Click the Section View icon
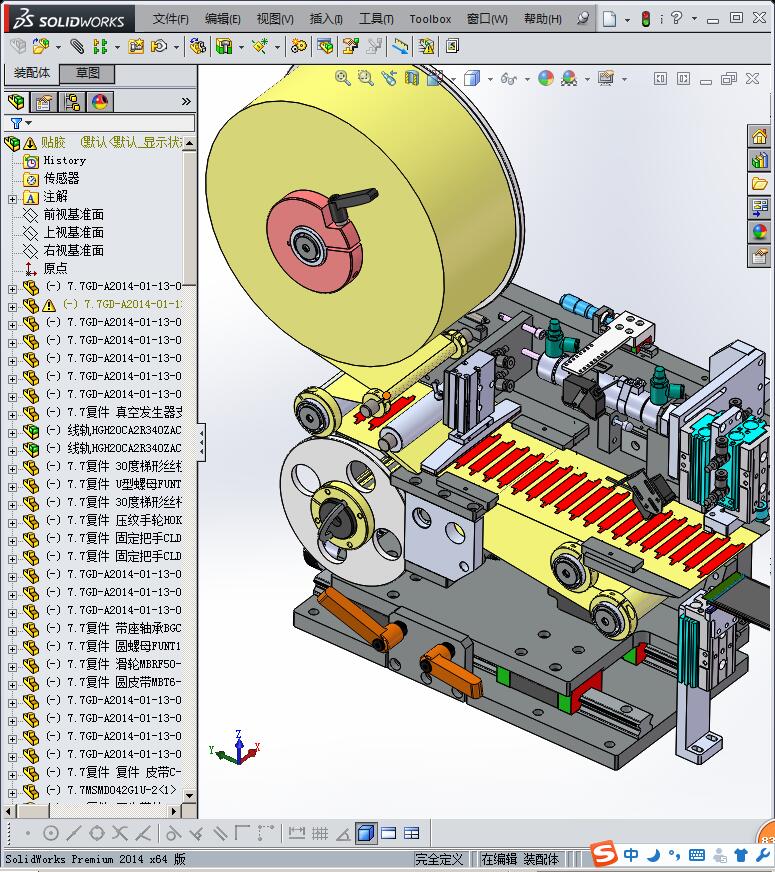 point(412,78)
